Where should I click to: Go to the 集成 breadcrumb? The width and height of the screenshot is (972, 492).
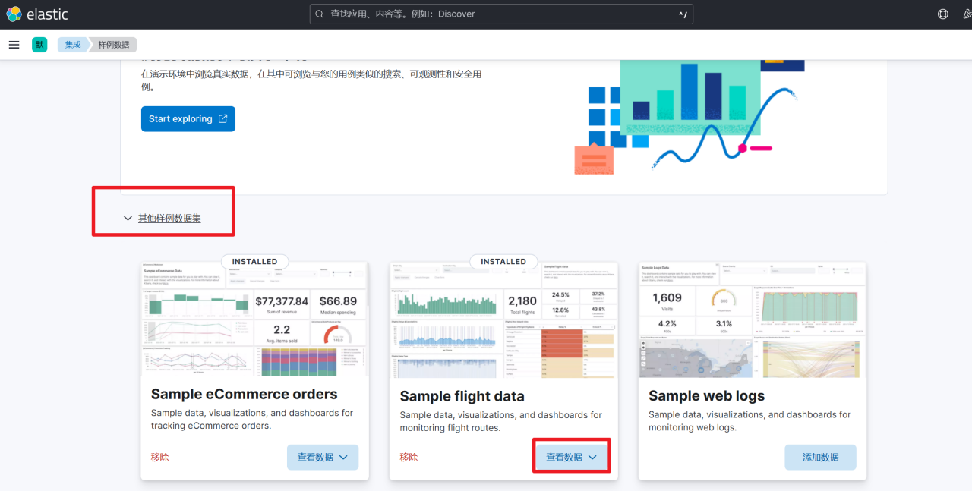point(73,45)
